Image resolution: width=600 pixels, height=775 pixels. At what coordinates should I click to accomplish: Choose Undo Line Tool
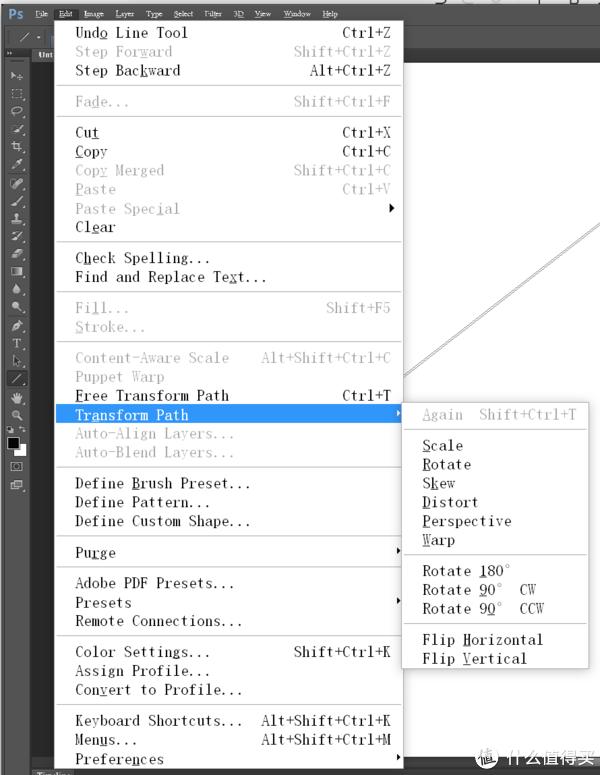click(x=229, y=33)
